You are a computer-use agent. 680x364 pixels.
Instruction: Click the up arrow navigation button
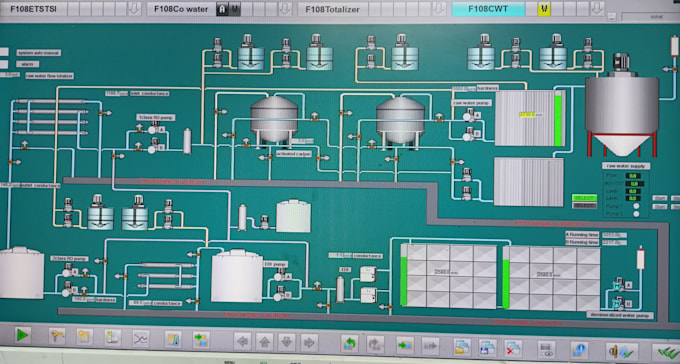(x=265, y=342)
